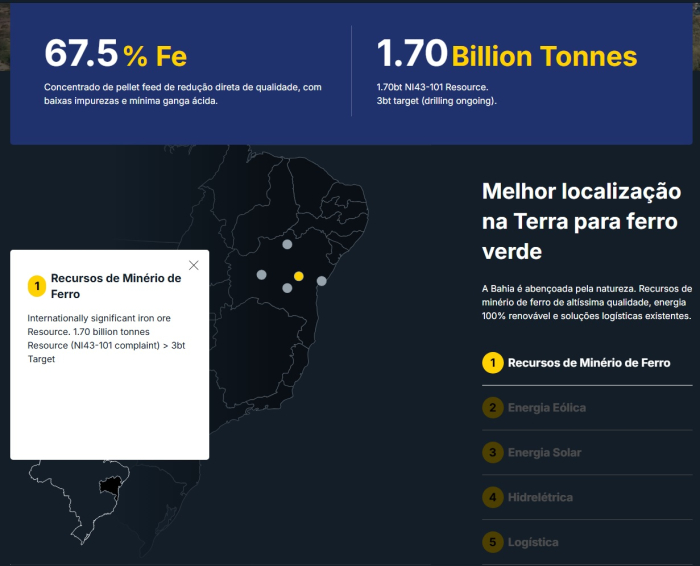Screen dimensions: 700x566
Task: Select the Recursos de Minério de Ferro list item
Action: click(x=589, y=363)
